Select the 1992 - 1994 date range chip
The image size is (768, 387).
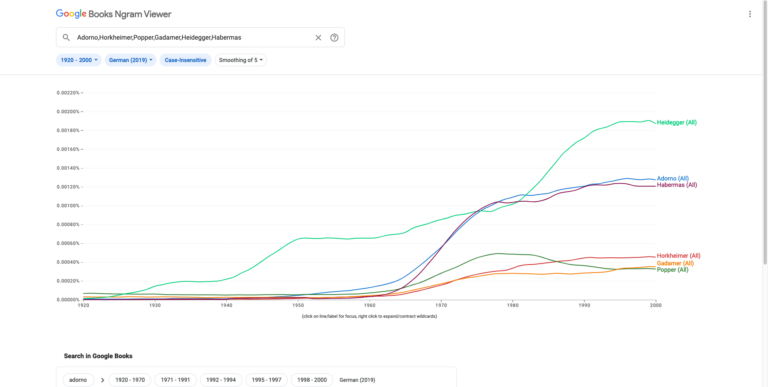tap(221, 380)
